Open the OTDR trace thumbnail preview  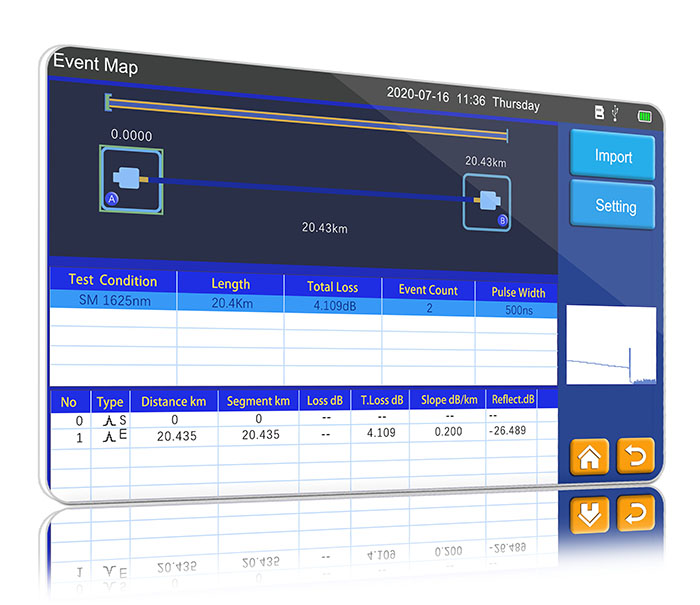611,346
